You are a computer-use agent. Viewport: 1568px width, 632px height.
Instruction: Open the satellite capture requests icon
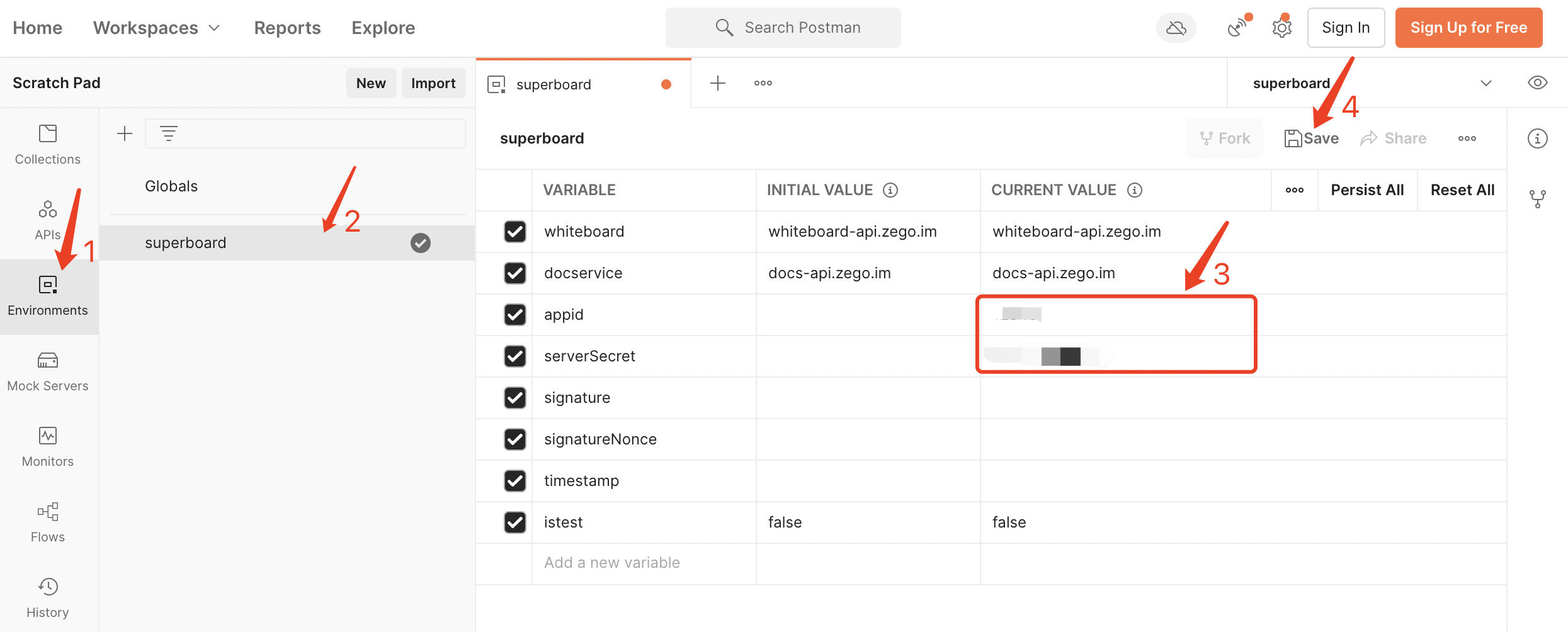1238,28
